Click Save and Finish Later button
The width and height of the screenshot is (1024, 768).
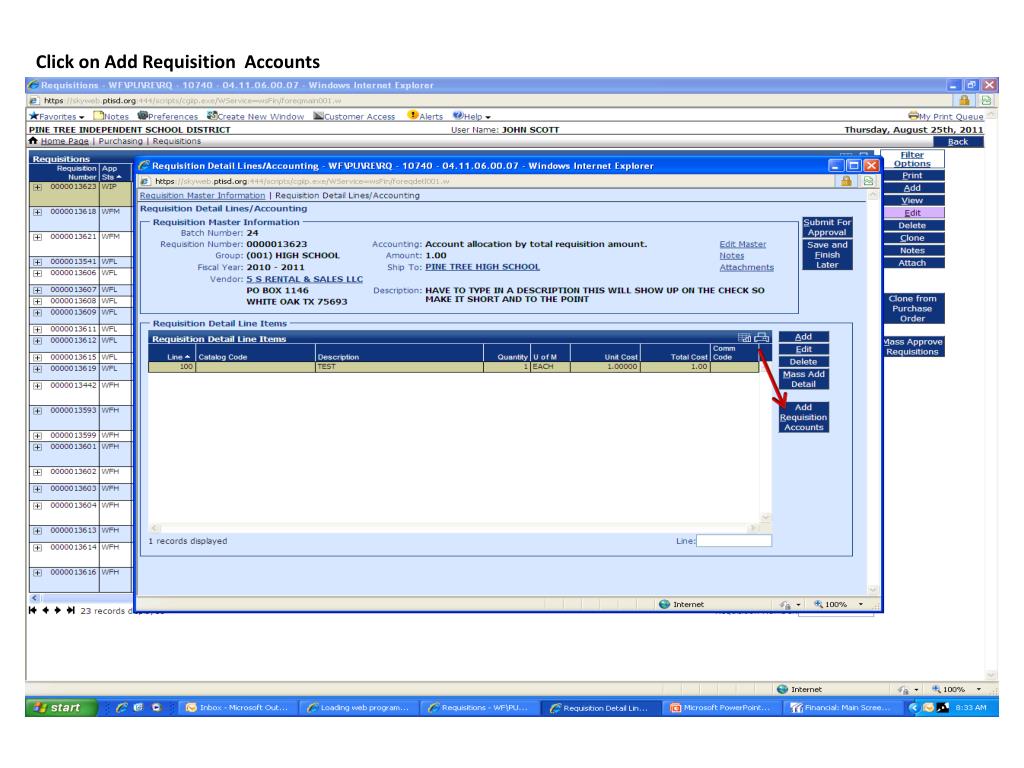pyautogui.click(x=827, y=255)
